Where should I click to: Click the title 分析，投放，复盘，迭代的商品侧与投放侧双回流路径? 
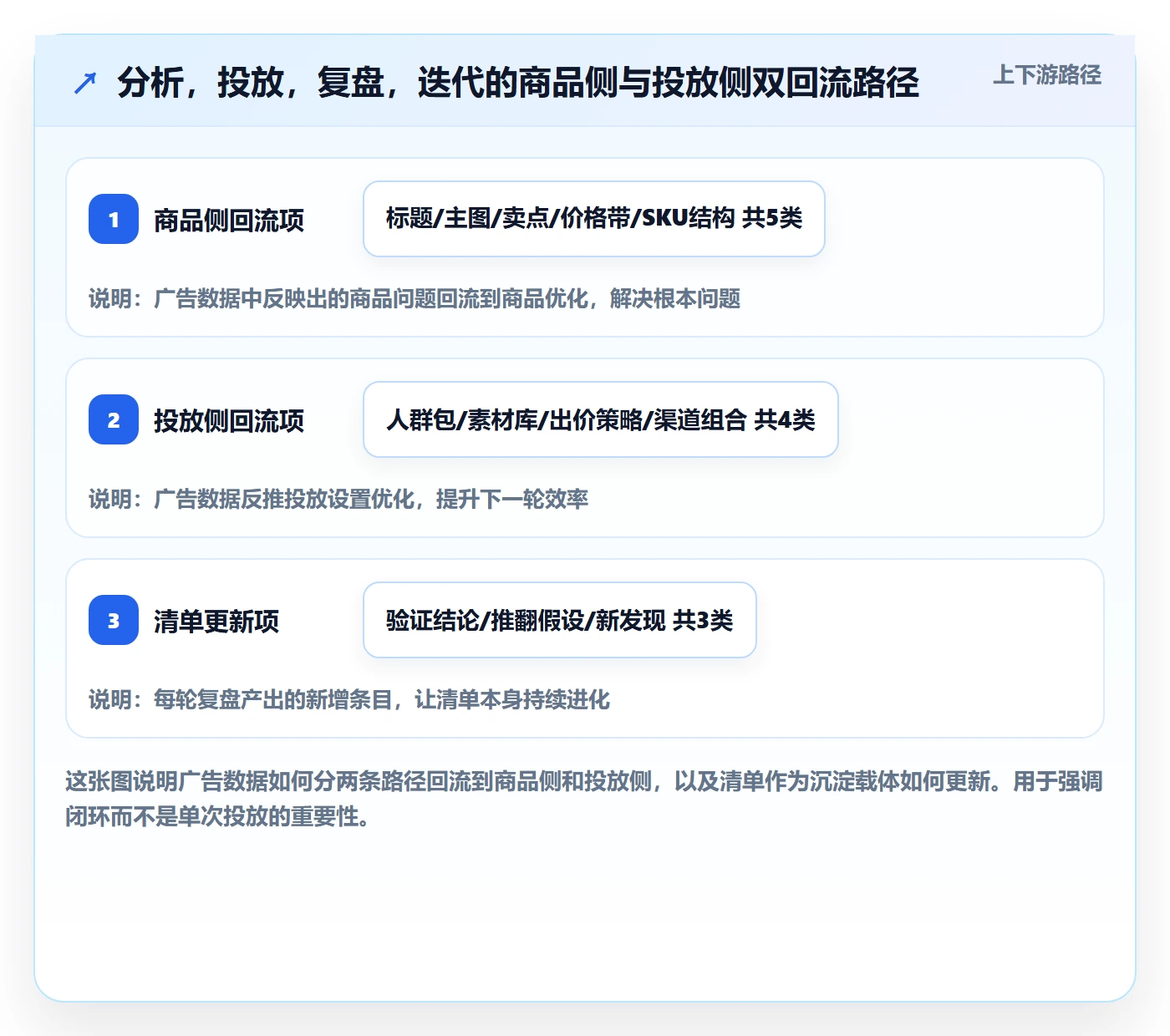pyautogui.click(x=518, y=83)
